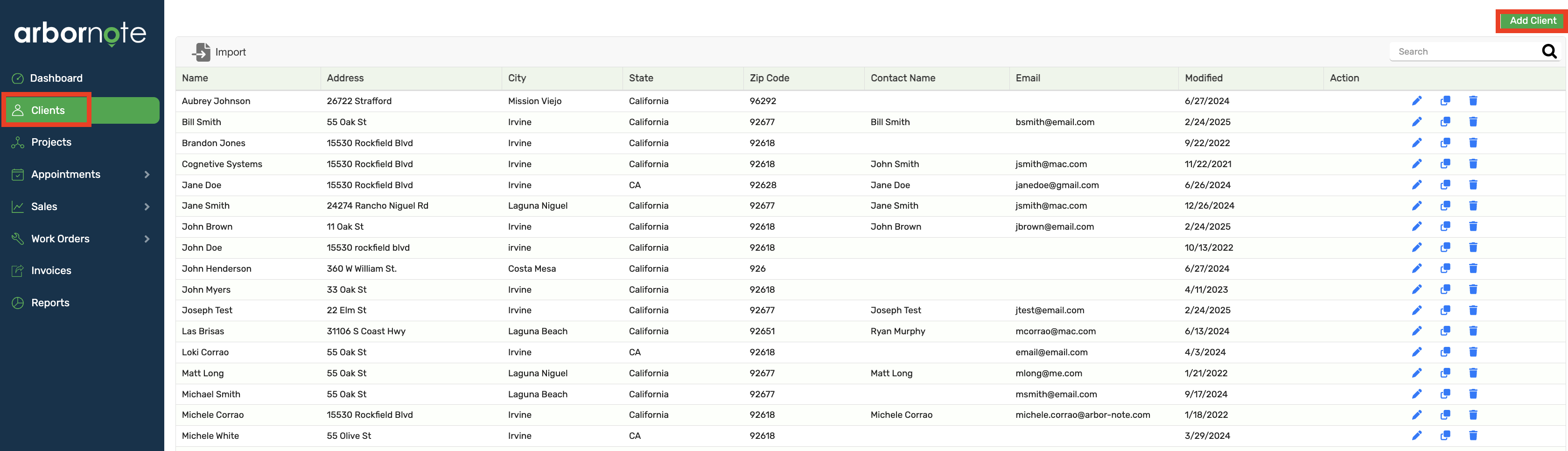The image size is (1568, 451).
Task: Expand the Work Orders submenu
Action: tap(147, 239)
